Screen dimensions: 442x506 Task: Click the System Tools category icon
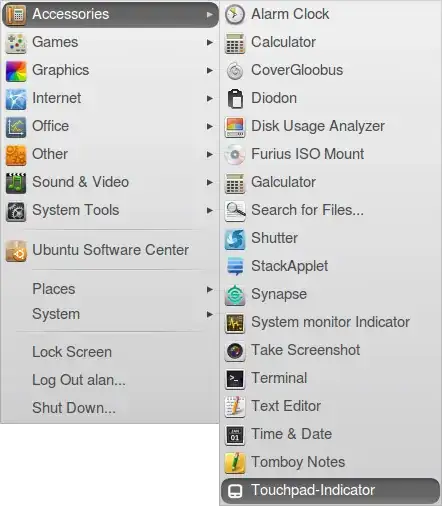(x=16, y=211)
